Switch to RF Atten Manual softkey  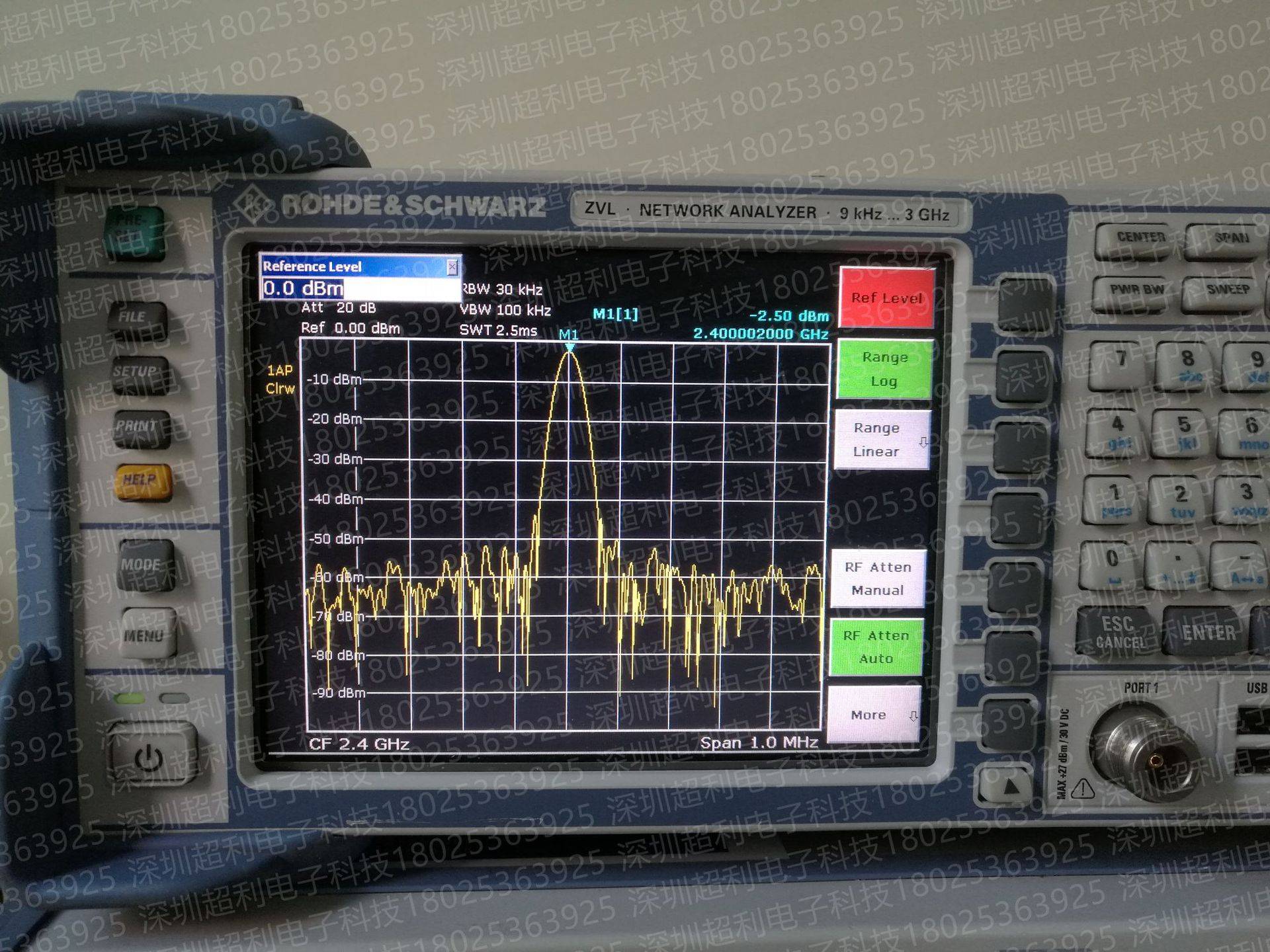click(878, 578)
